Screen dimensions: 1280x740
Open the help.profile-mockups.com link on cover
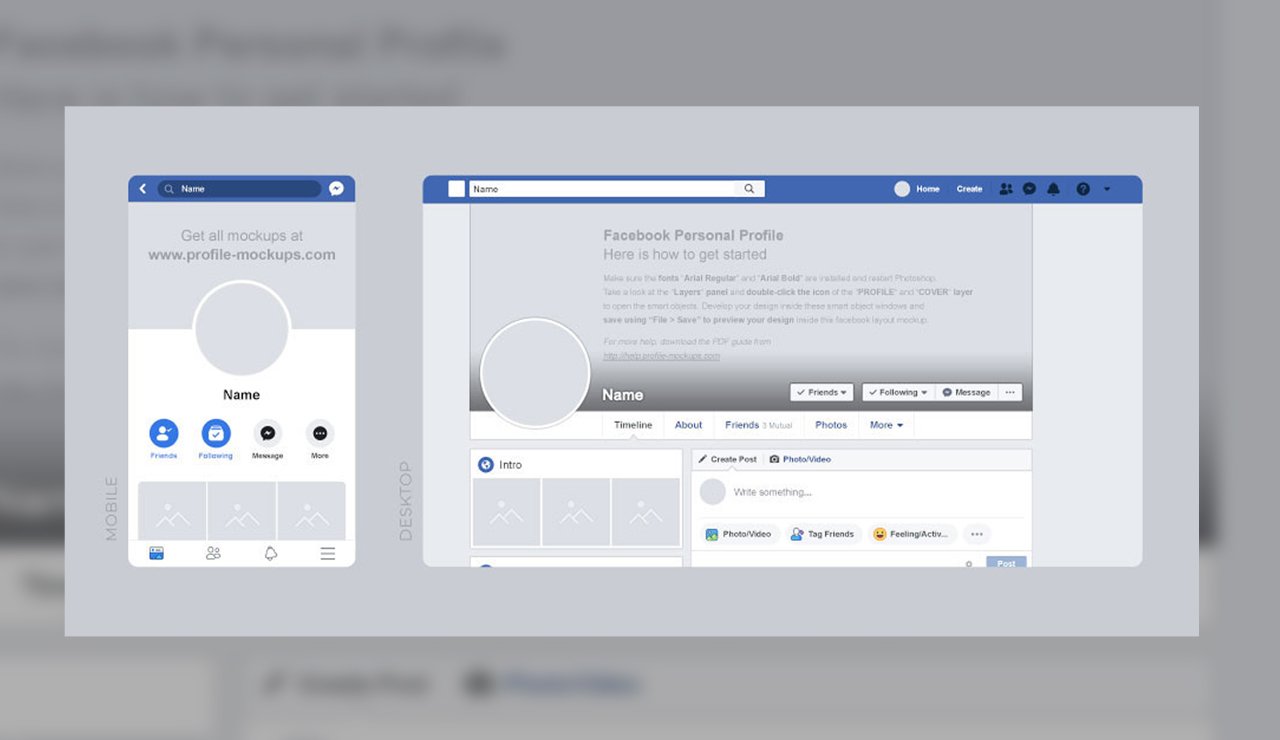click(662, 356)
